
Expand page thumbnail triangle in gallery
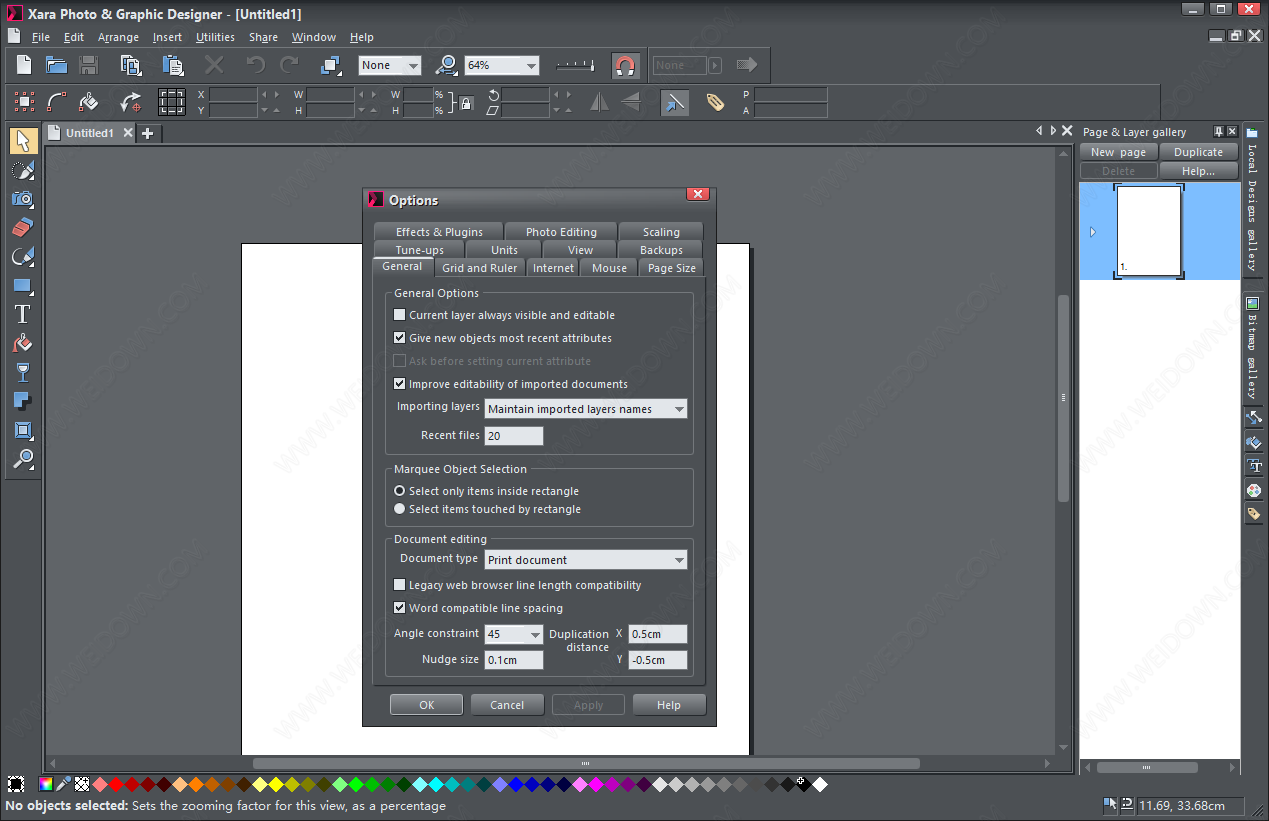(1092, 232)
